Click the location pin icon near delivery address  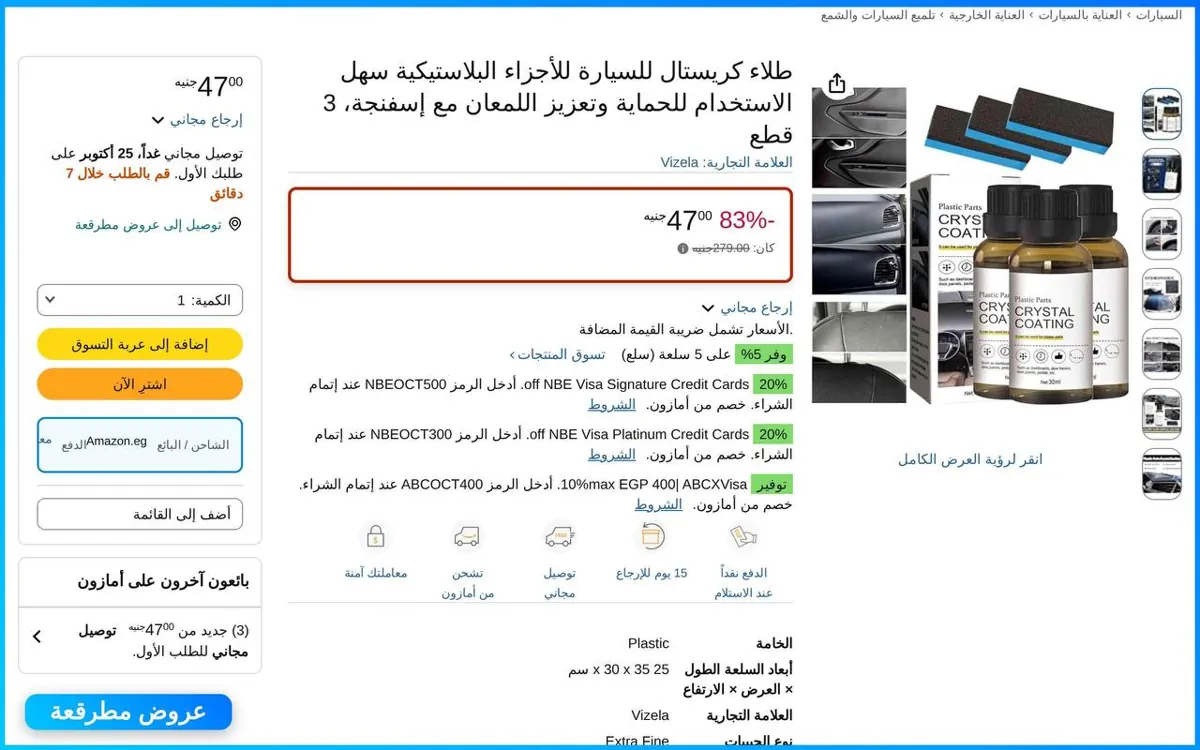[235, 224]
